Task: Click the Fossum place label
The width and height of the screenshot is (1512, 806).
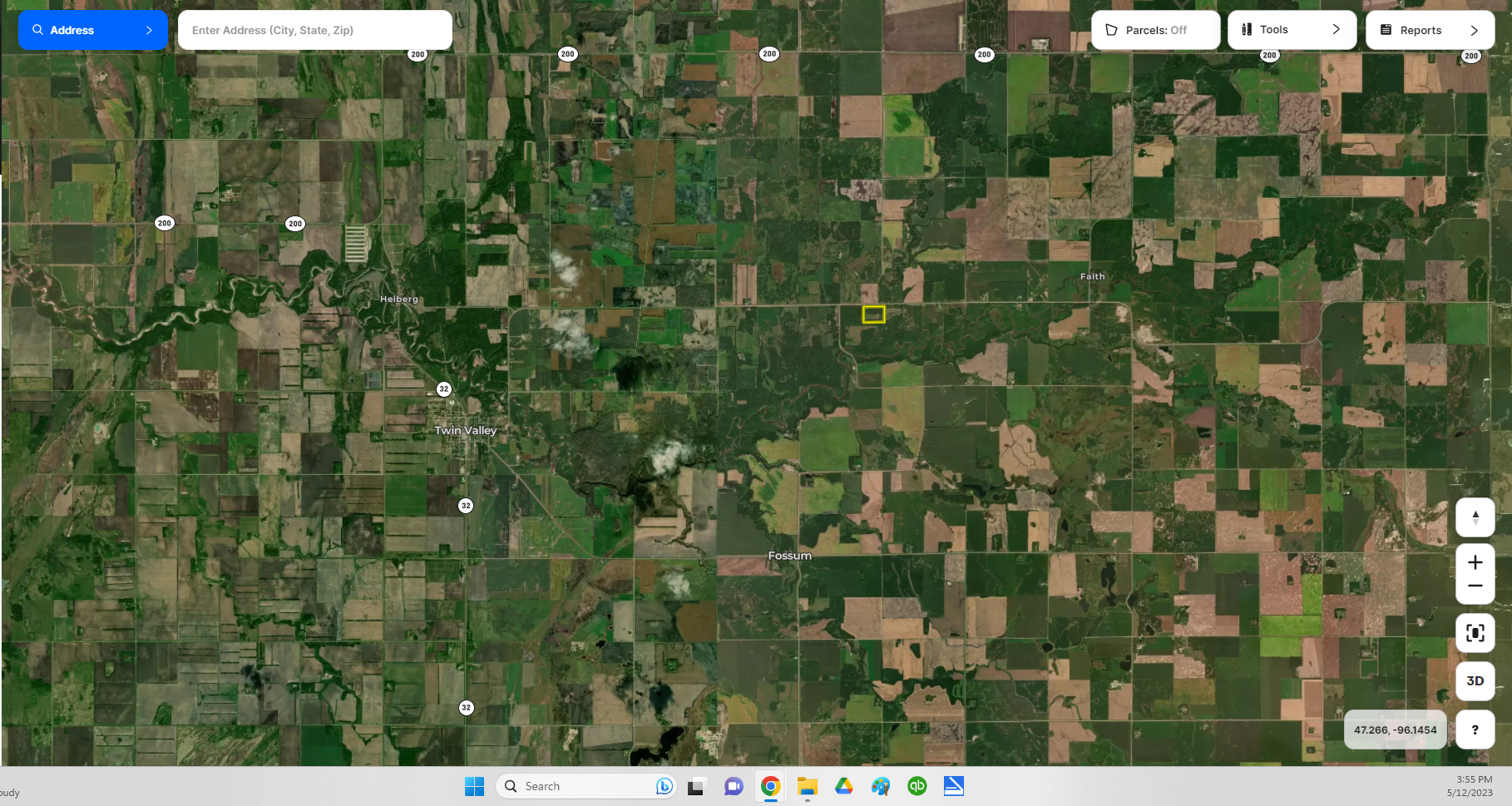Action: pyautogui.click(x=789, y=556)
